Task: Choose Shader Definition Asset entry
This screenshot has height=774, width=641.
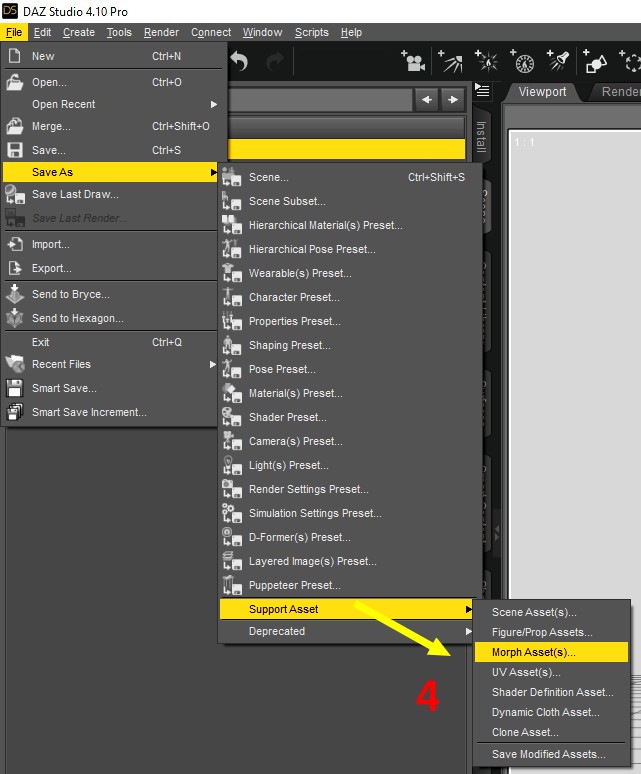Action: tap(551, 692)
